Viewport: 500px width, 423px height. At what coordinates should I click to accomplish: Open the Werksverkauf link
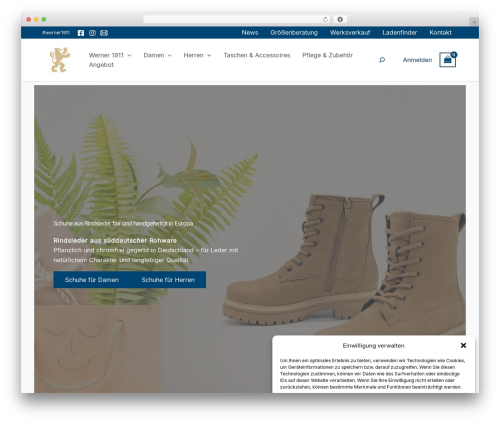click(350, 33)
